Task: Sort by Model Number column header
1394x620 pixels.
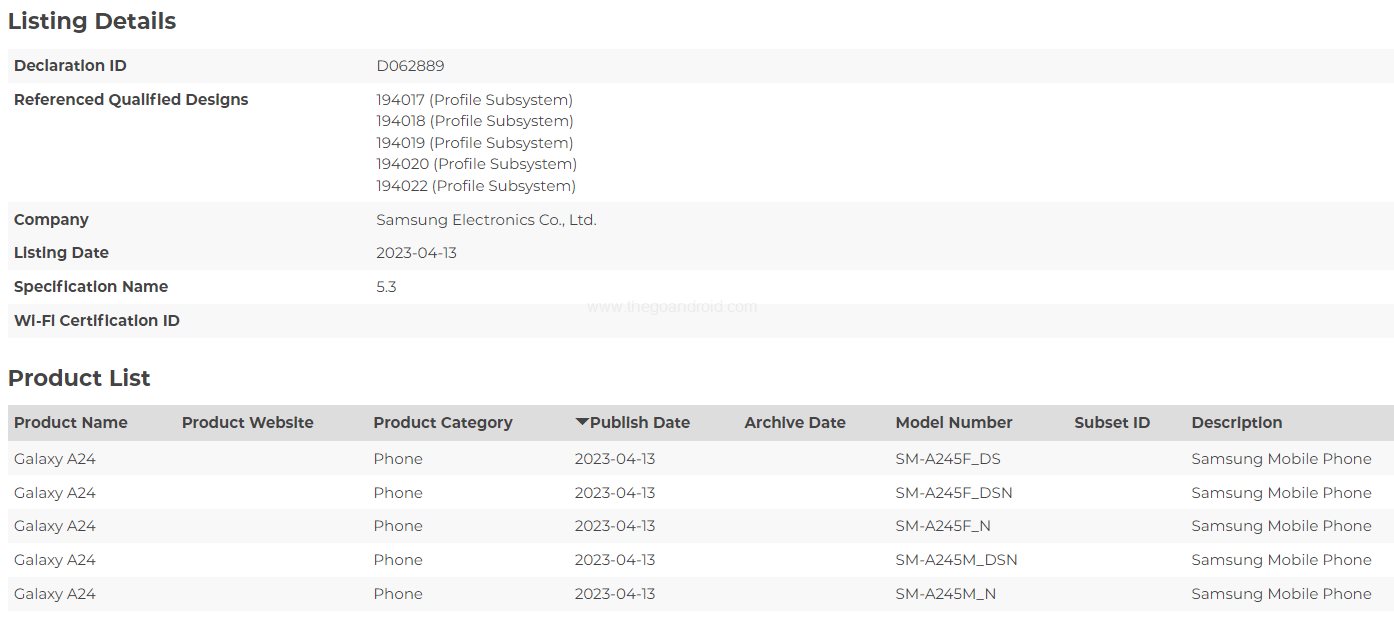Action: pos(953,423)
